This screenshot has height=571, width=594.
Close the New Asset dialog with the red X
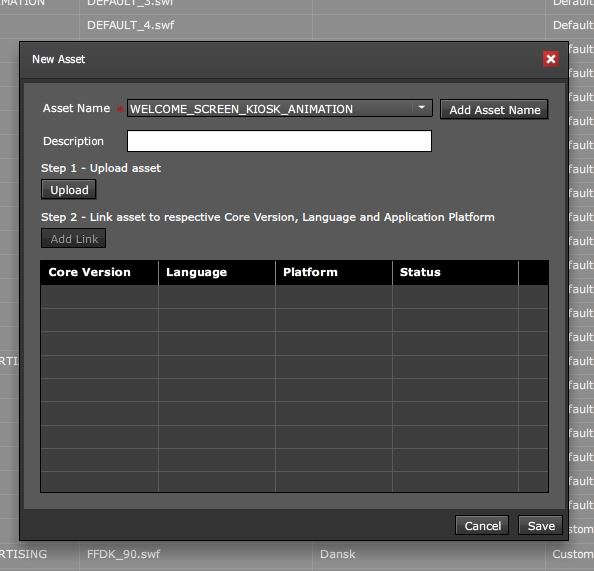[x=550, y=59]
